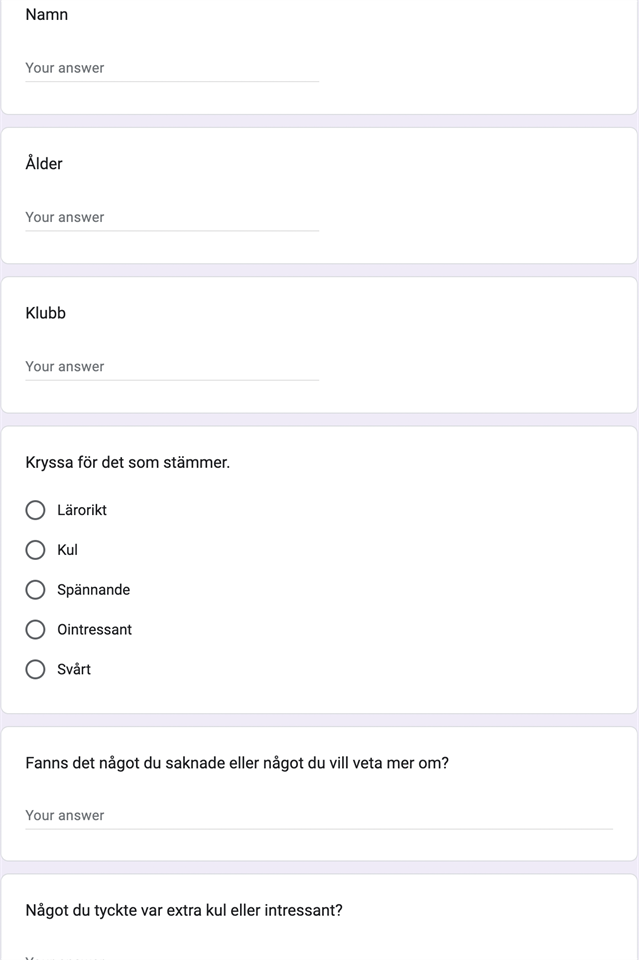This screenshot has width=639, height=960.
Task: Tick the Spännande radio option
Action: click(x=36, y=590)
